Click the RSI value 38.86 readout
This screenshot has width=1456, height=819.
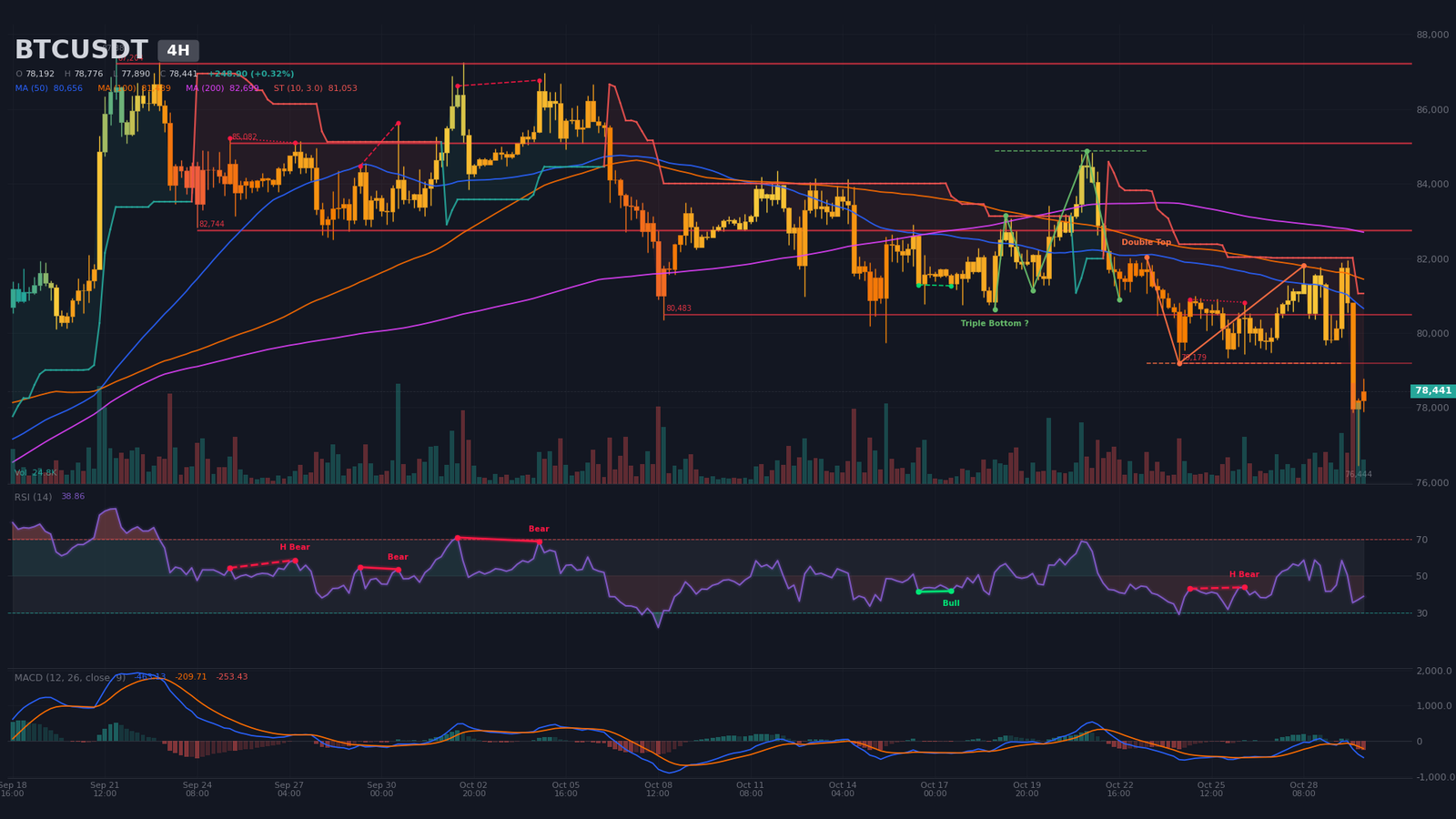point(73,497)
